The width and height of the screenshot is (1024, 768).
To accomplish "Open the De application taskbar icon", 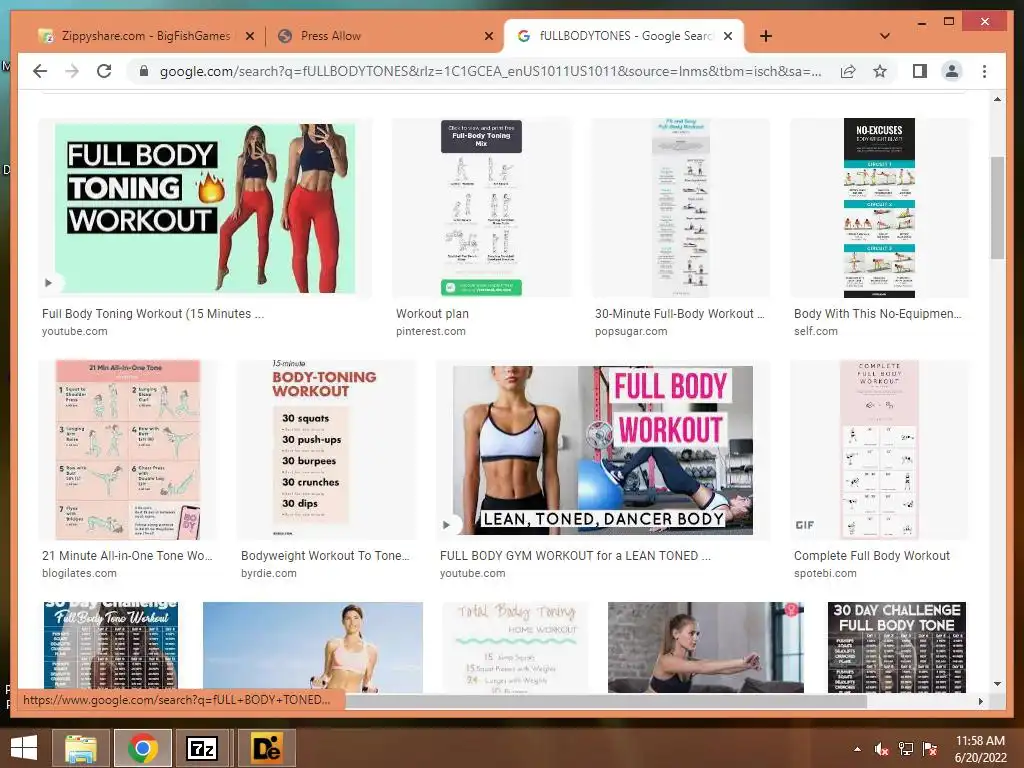I will coord(266,748).
